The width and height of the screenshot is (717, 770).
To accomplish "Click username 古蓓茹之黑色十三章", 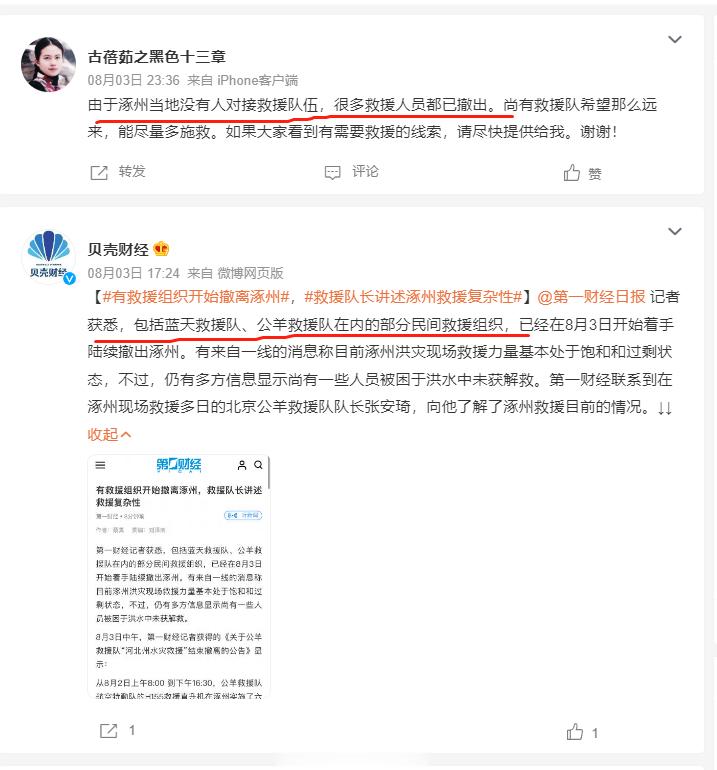I will click(157, 57).
